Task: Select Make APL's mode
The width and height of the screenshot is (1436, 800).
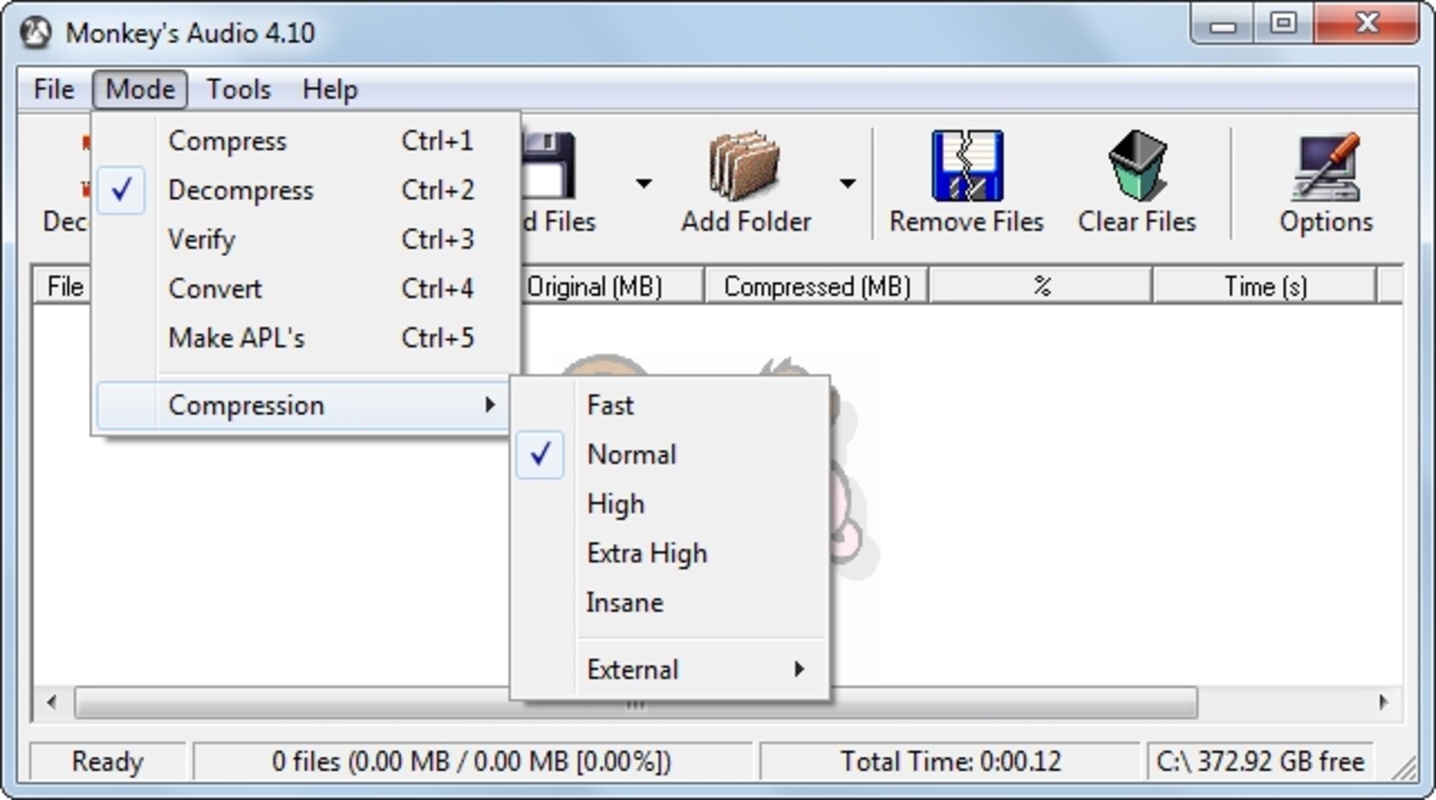Action: [306, 337]
